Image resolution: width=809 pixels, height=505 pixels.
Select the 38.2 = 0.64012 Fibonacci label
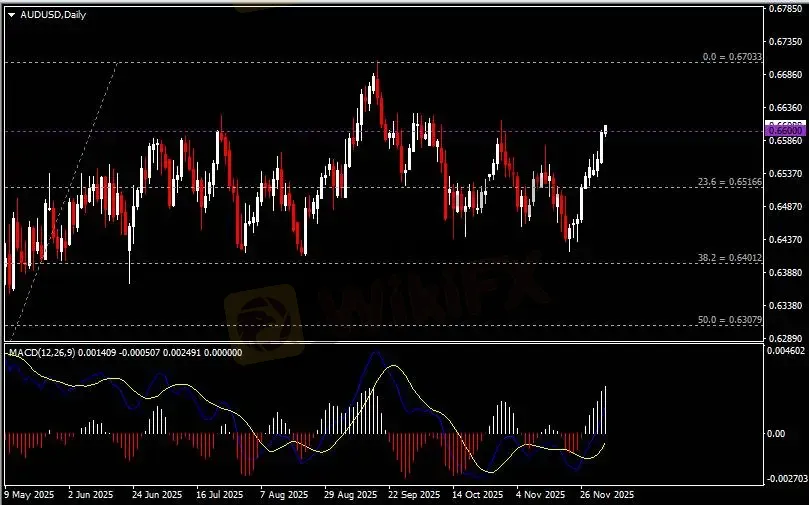pos(729,258)
